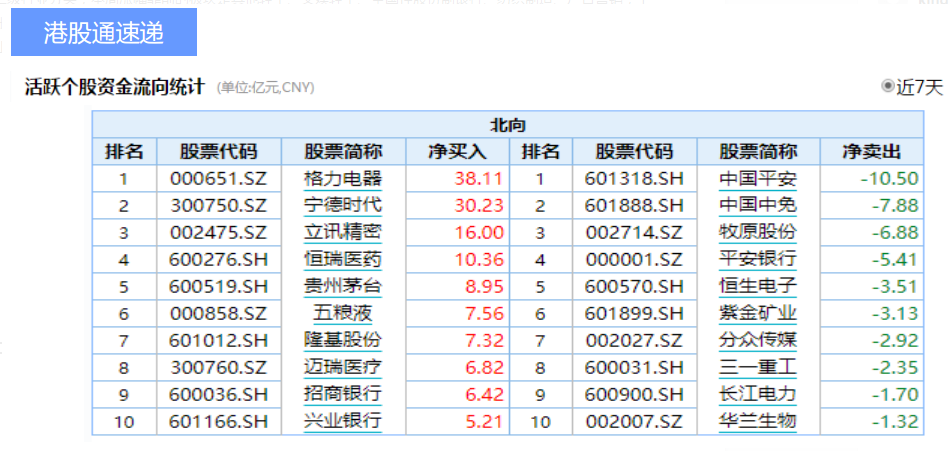Click the 宁德时代 stock name
This screenshot has width=949, height=451.
coord(343,206)
